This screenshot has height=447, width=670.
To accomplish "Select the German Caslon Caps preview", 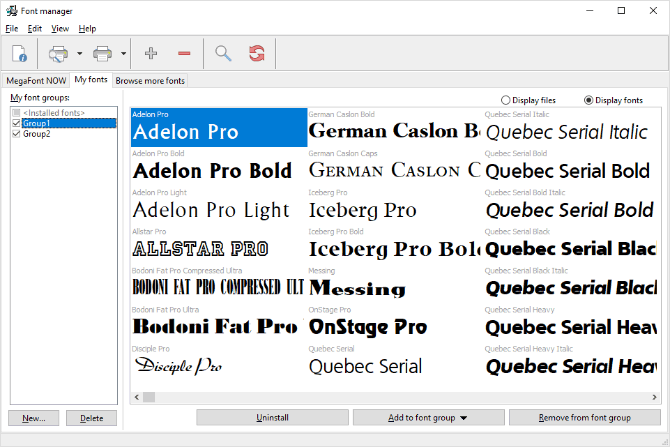I will 395,167.
